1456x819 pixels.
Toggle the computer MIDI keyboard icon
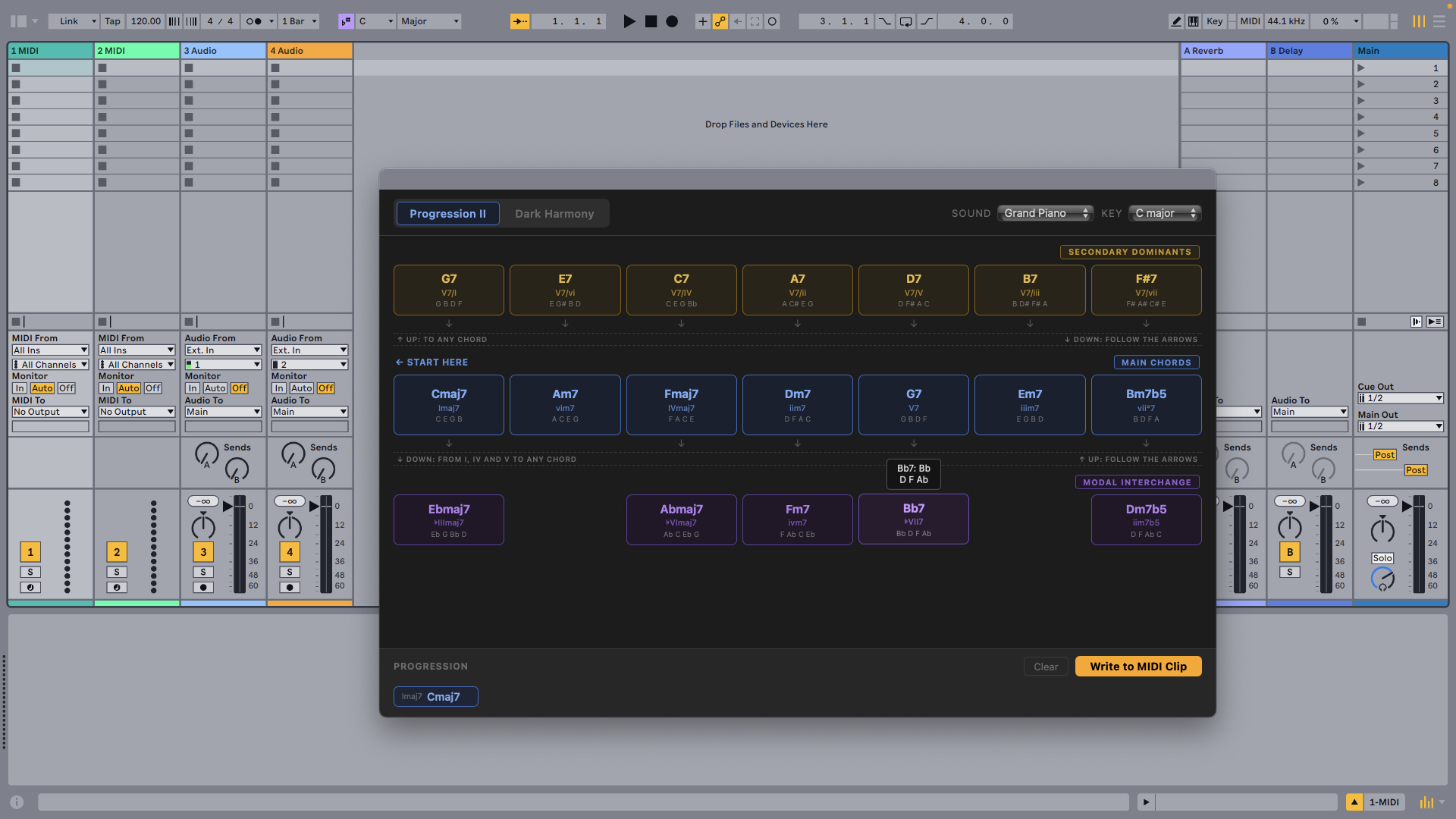click(1193, 21)
